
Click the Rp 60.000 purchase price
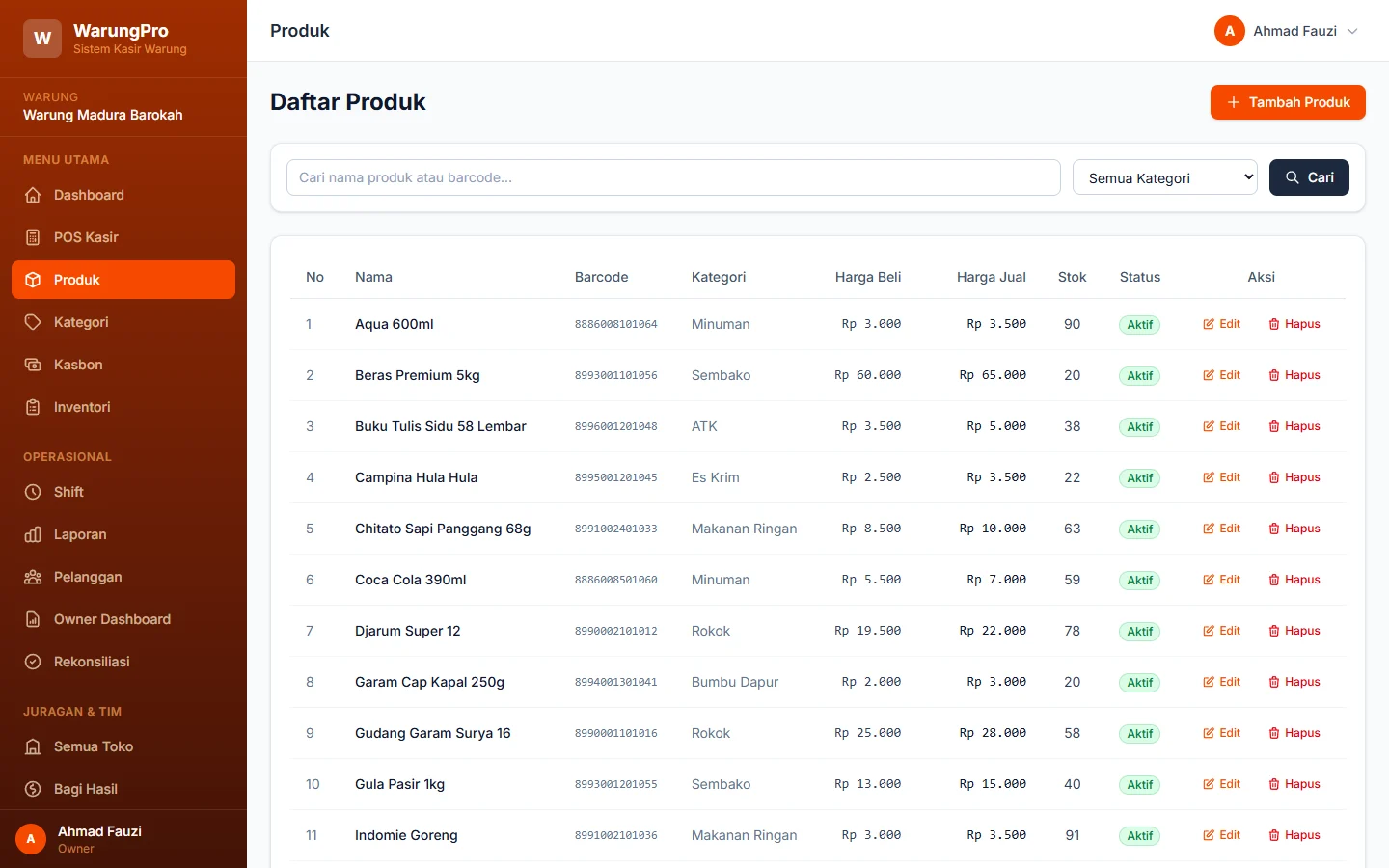[x=867, y=375]
